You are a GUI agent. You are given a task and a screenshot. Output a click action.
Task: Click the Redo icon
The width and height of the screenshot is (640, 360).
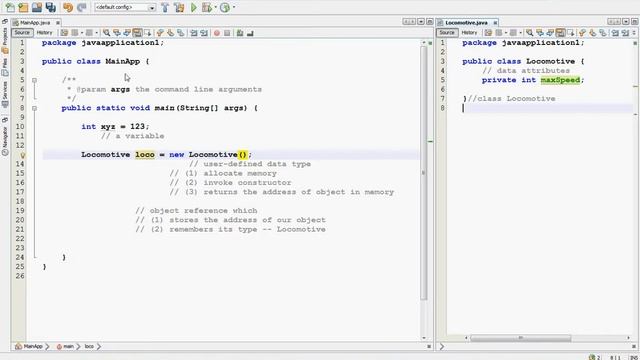82,7
